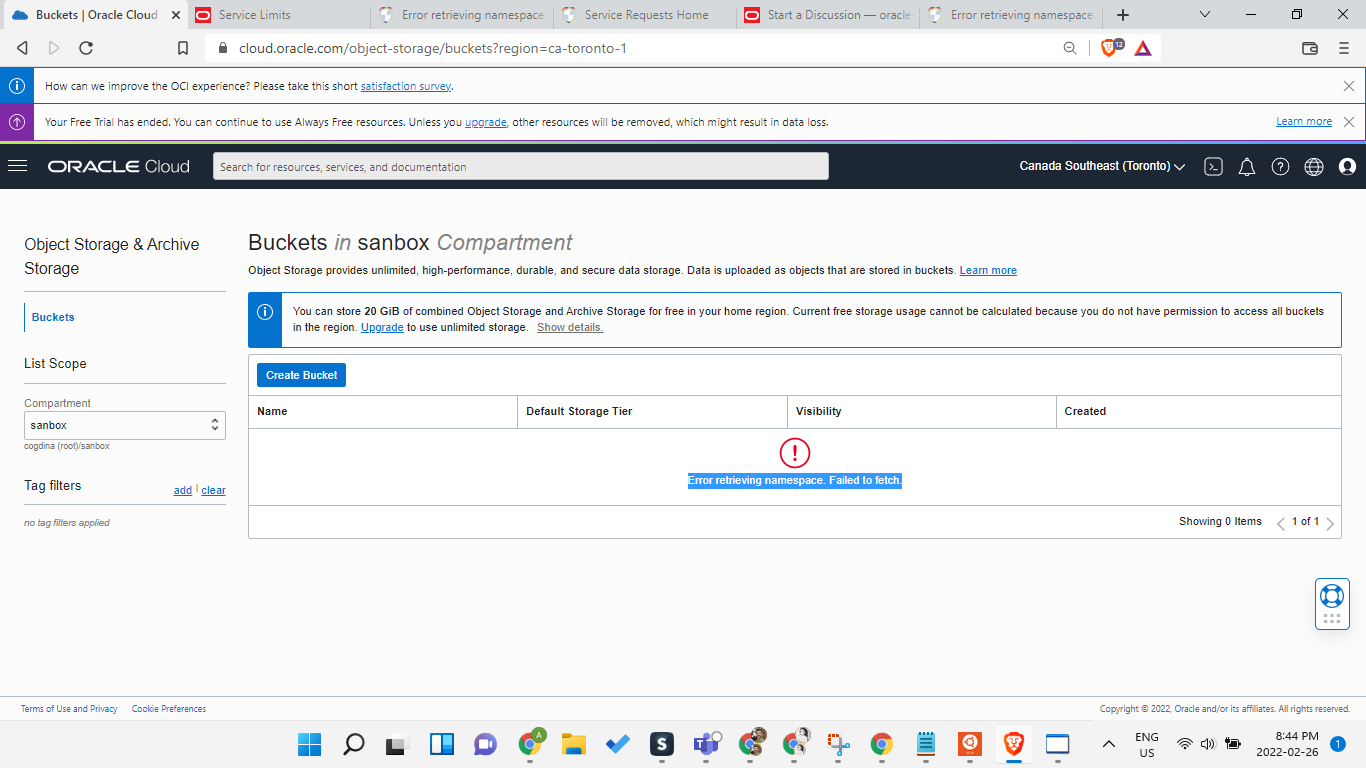Open the Cookie Preferences link

pos(169,709)
